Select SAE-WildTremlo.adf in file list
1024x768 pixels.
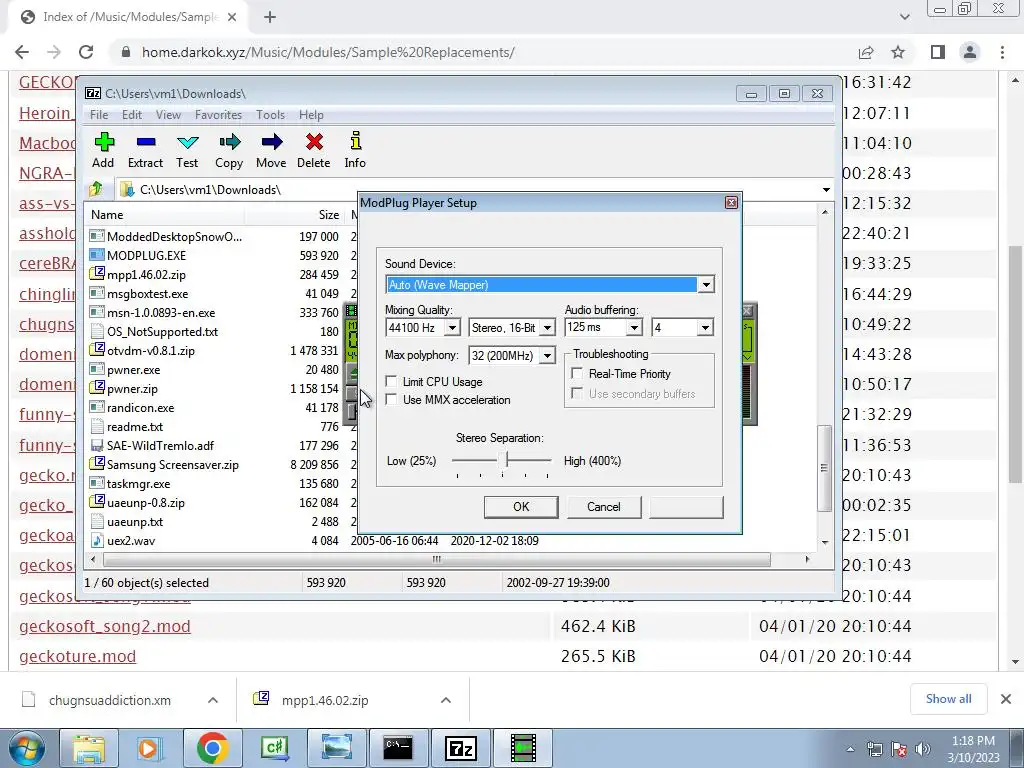click(160, 446)
